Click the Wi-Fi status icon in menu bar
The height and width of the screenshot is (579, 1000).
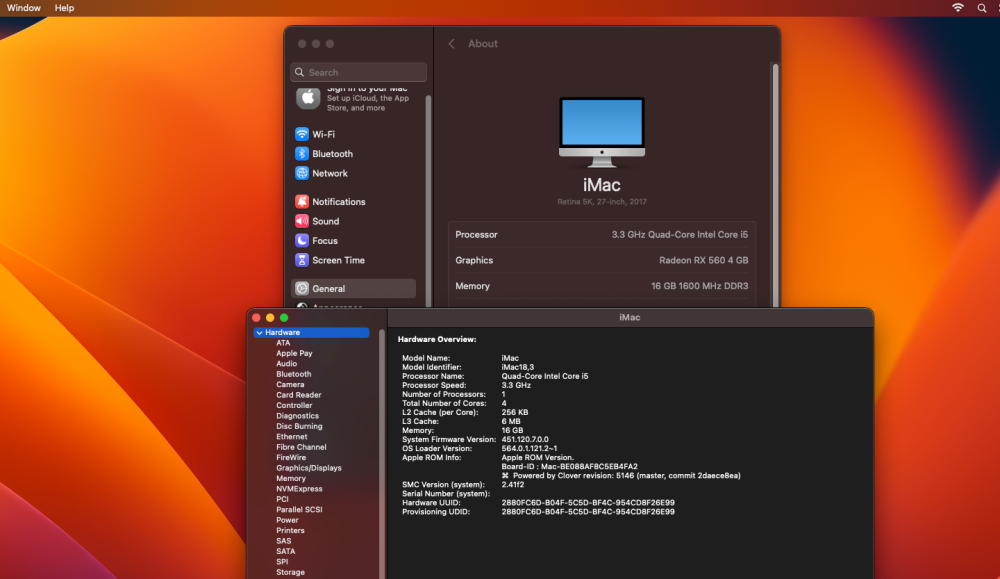tap(957, 8)
